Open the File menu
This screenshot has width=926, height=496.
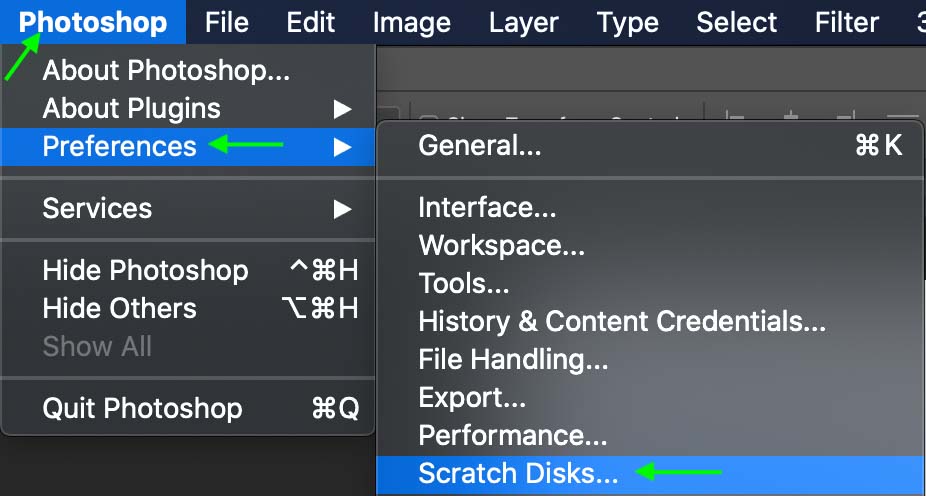(x=227, y=22)
